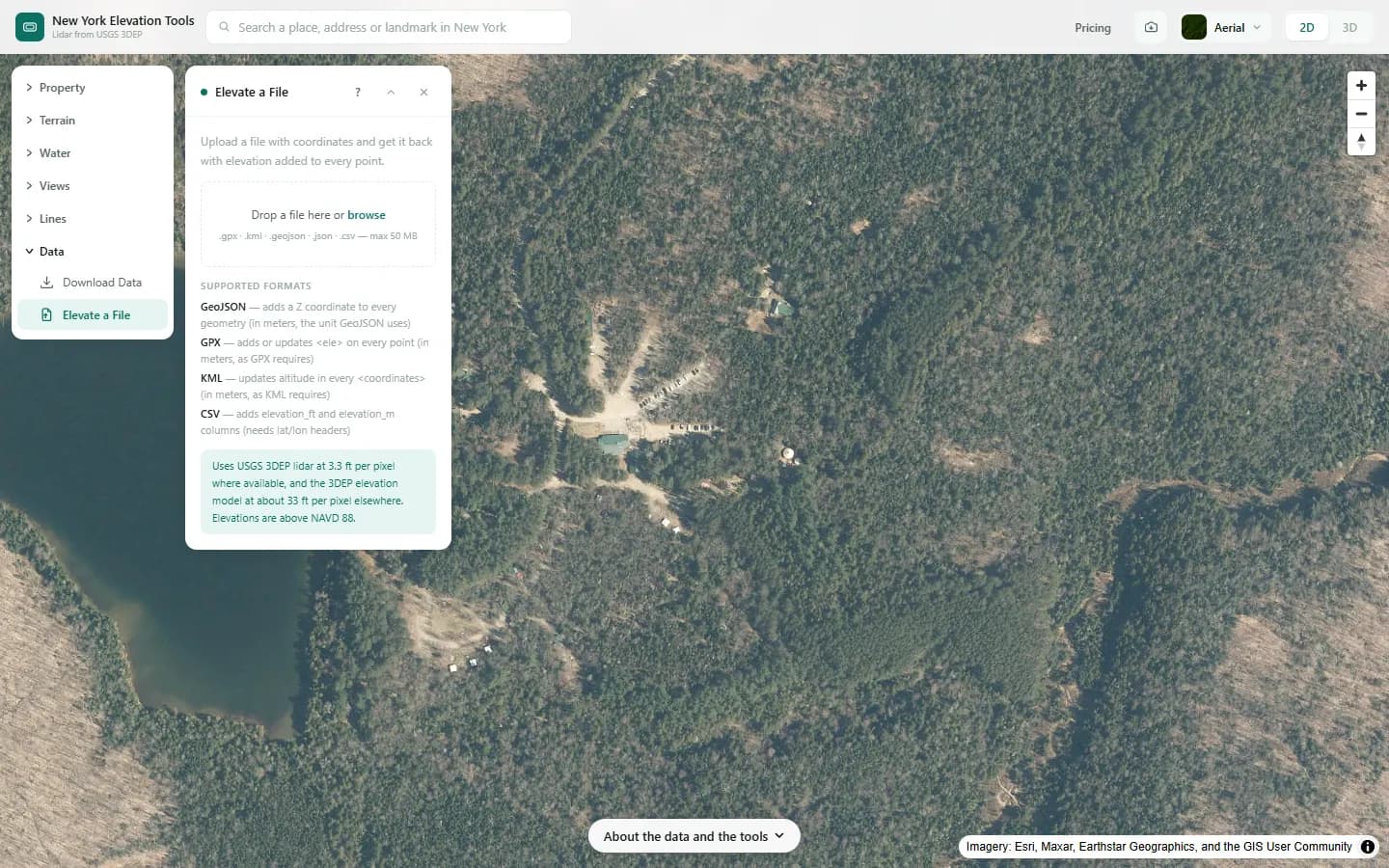Click the Aerial basemap thumbnail
The height and width of the screenshot is (868, 1389).
click(x=1194, y=27)
